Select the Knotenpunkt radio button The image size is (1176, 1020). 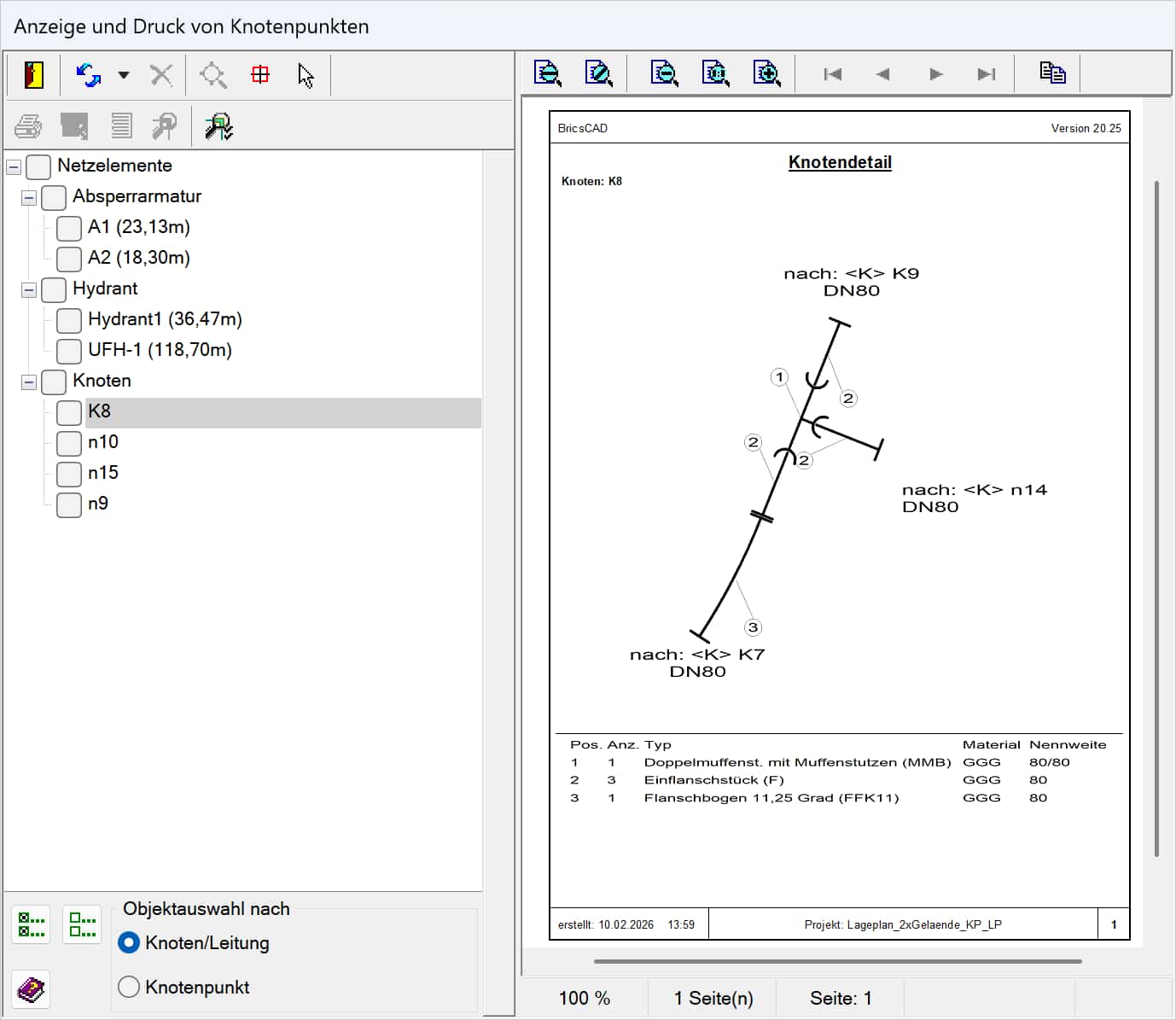tap(129, 987)
